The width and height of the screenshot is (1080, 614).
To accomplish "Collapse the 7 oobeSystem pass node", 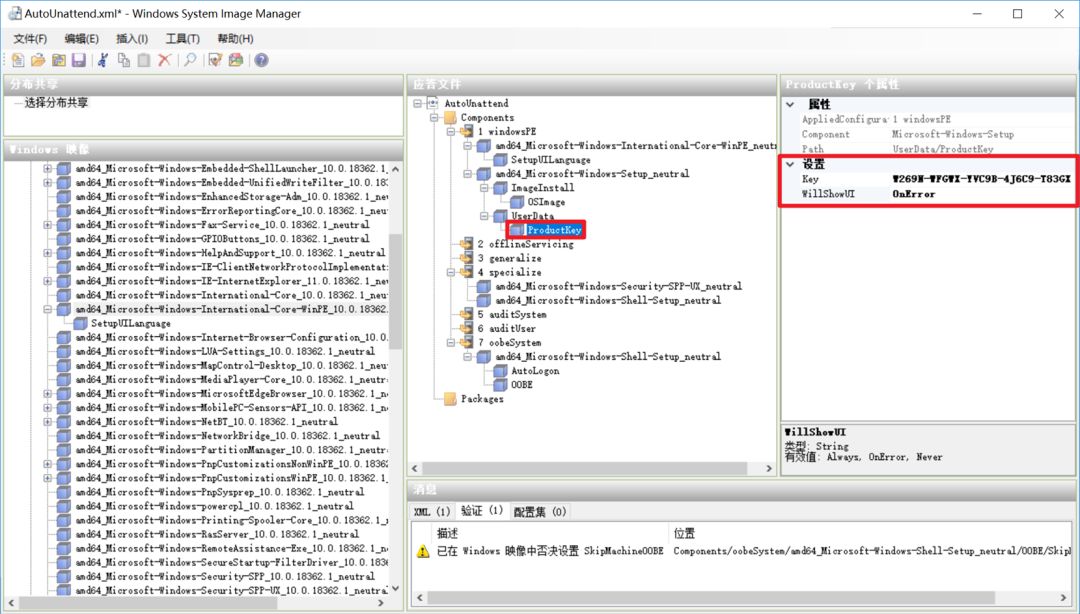I will 450,342.
